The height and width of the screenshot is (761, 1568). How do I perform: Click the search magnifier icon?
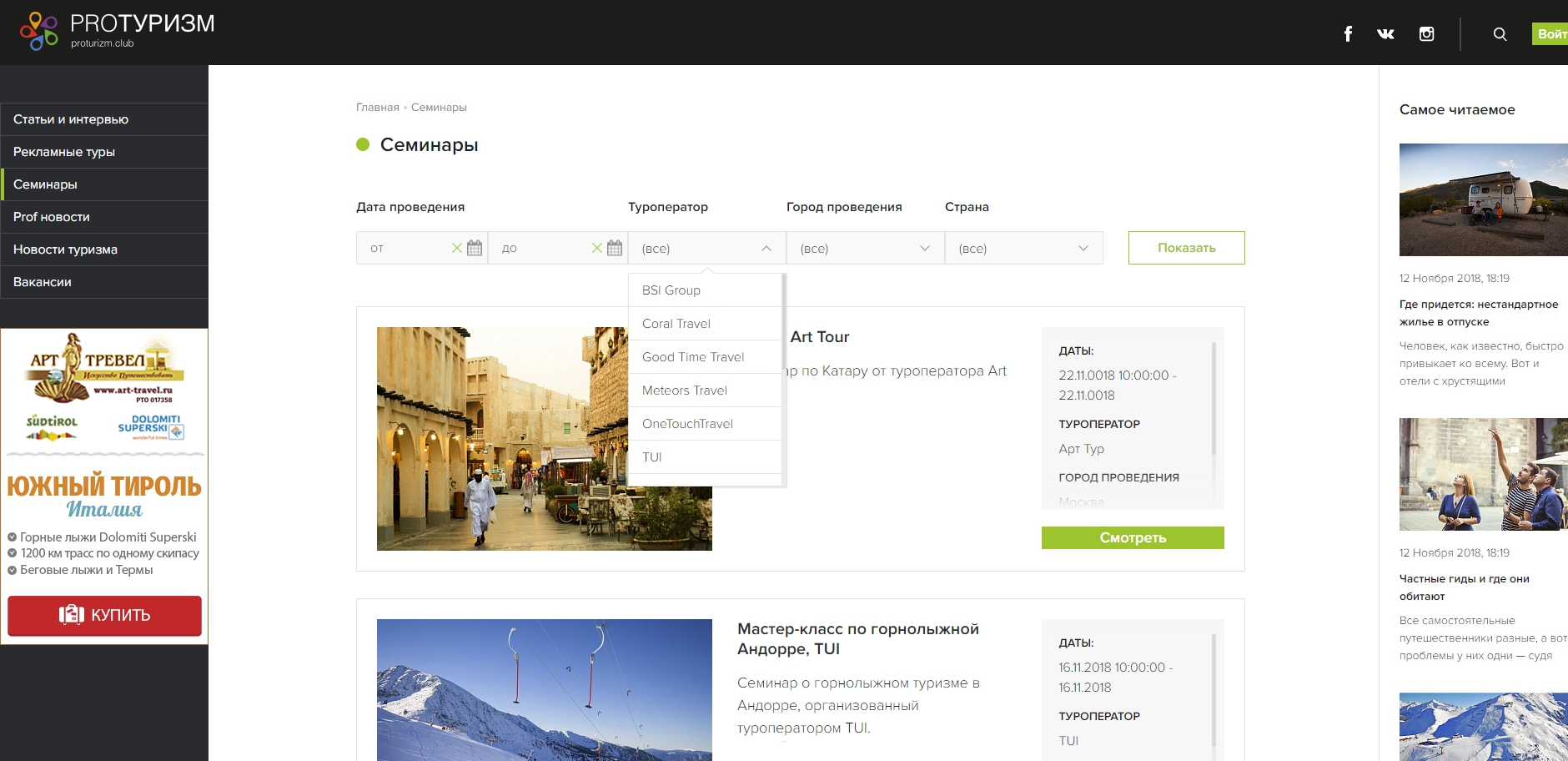pyautogui.click(x=1500, y=33)
